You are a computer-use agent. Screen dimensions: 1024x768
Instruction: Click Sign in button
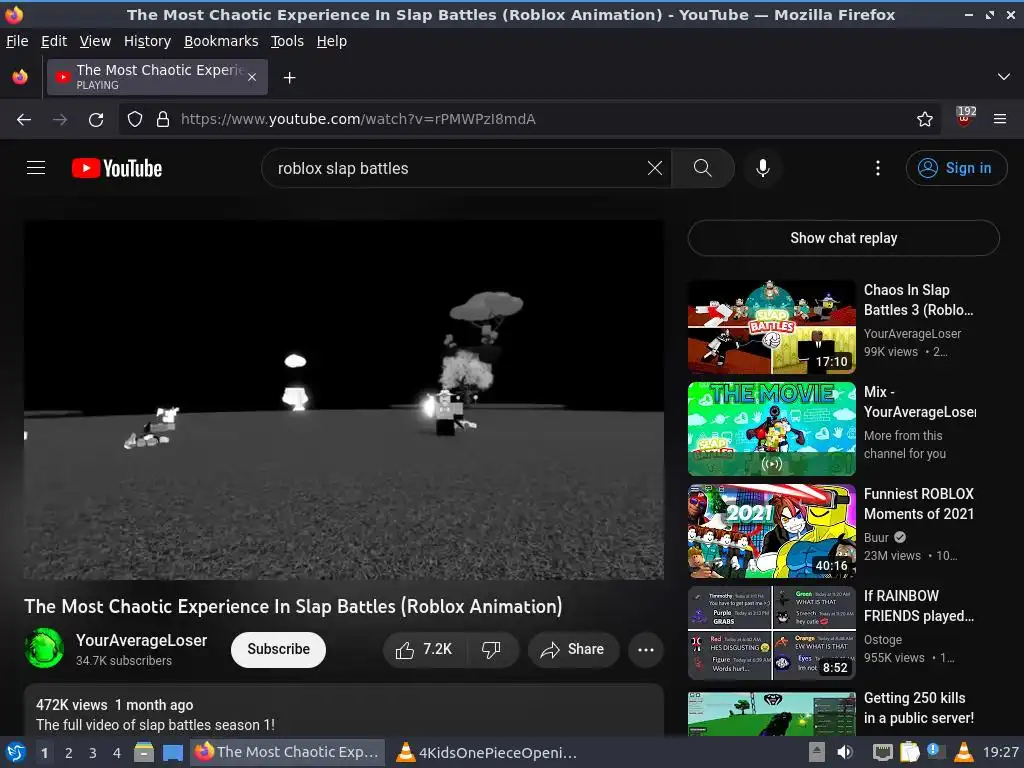[x=956, y=168]
